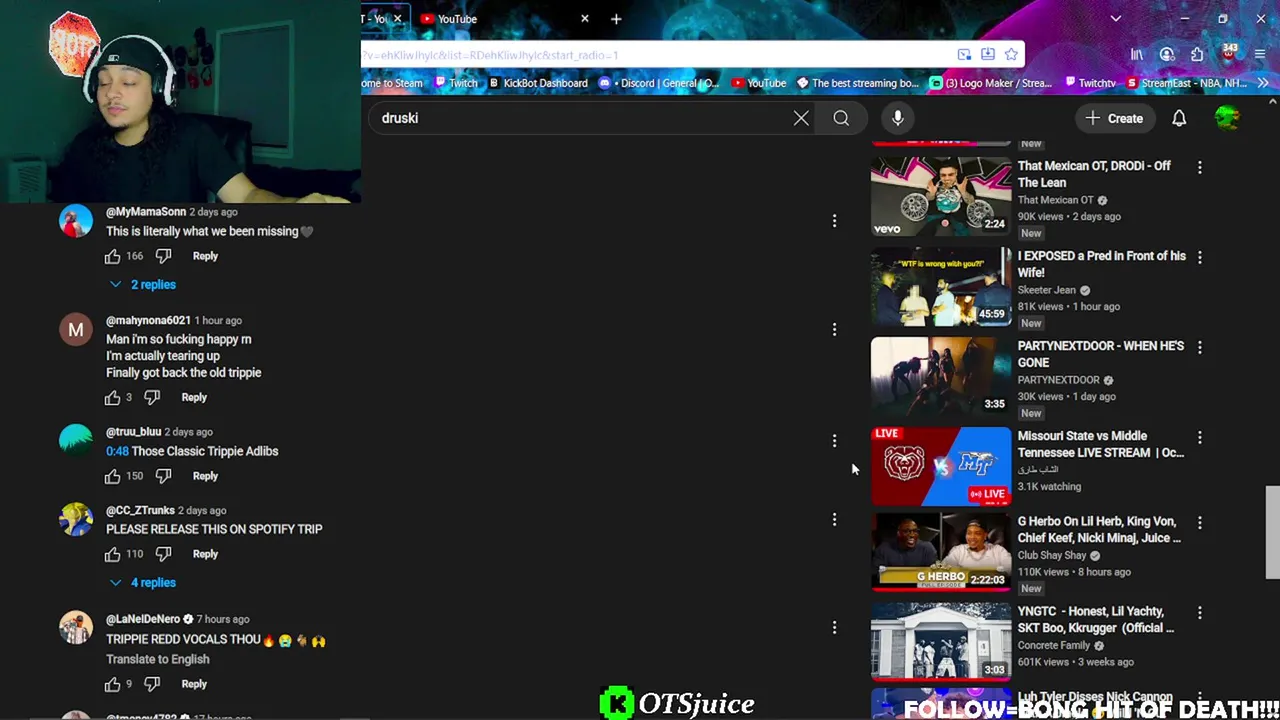The image size is (1280, 720).
Task: Open menu for G Herbo video
Action: [x=1200, y=522]
